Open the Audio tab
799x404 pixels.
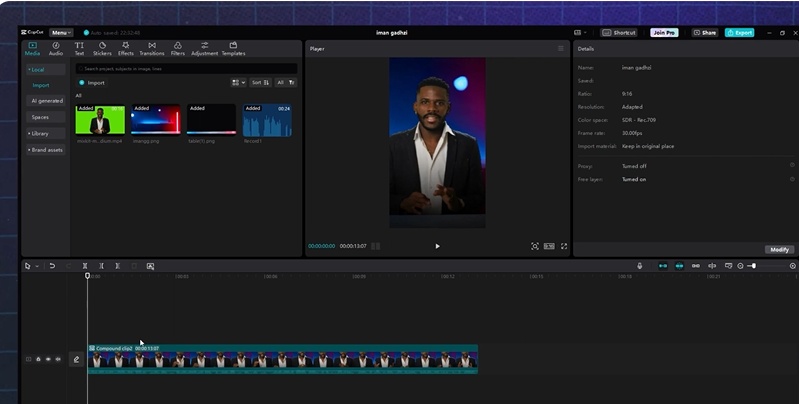pyautogui.click(x=56, y=49)
